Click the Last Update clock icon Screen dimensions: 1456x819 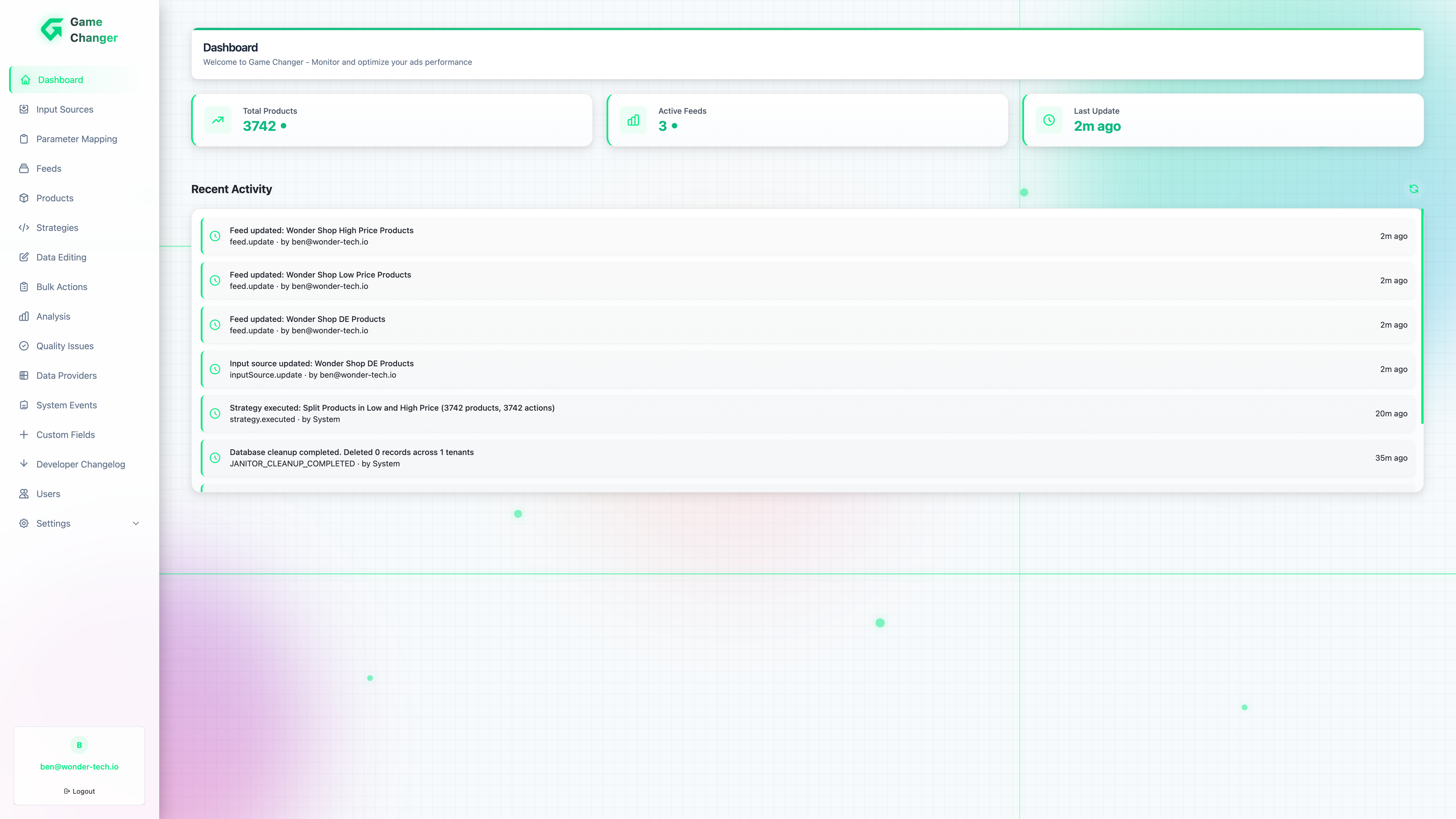[x=1048, y=120]
